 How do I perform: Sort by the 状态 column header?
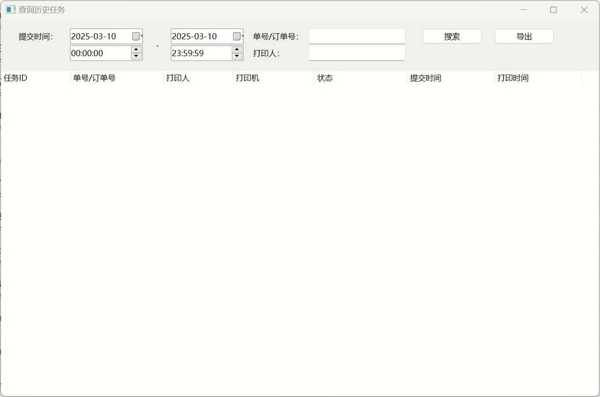(360, 78)
